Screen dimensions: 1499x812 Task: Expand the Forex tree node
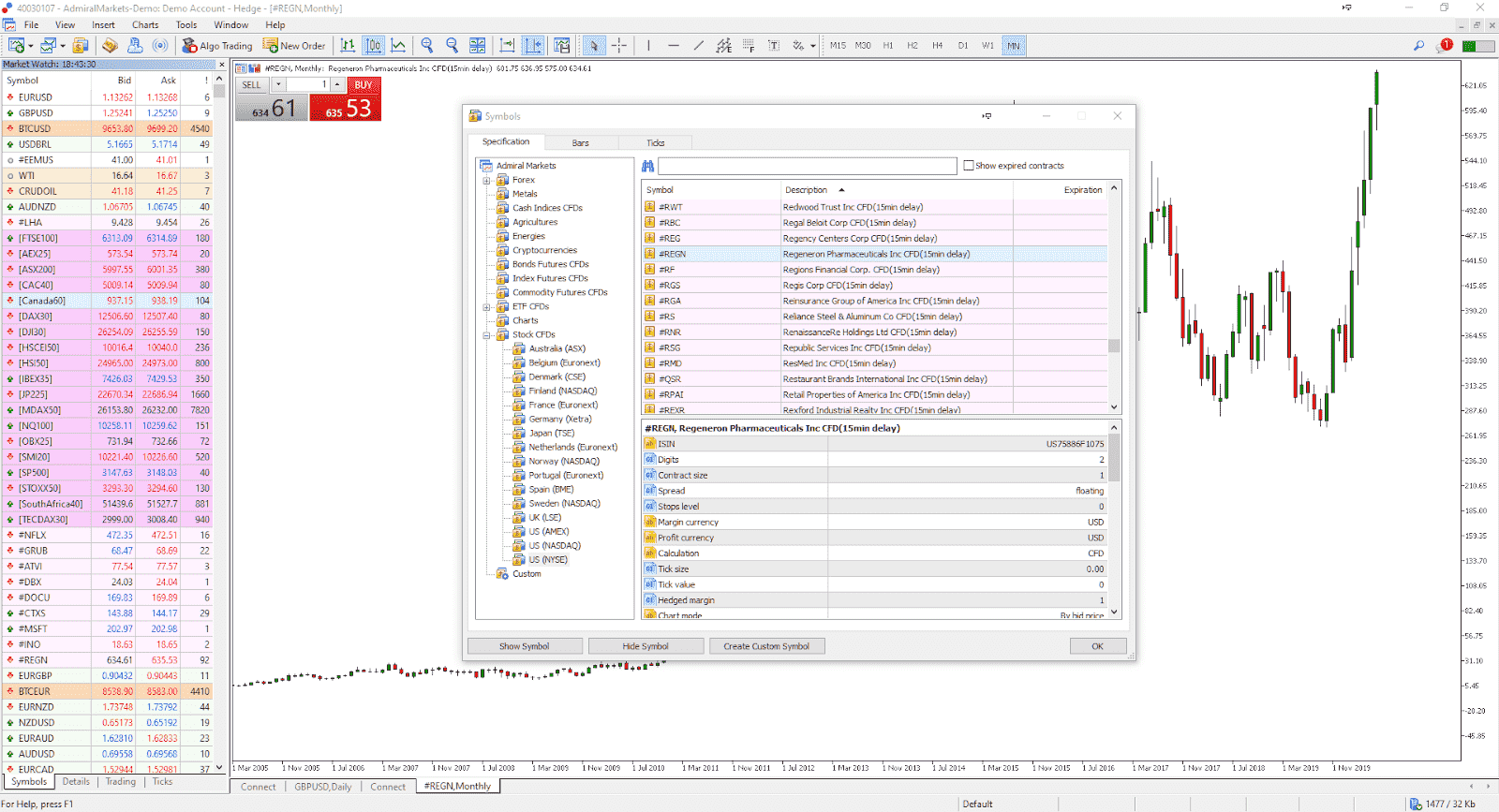486,180
